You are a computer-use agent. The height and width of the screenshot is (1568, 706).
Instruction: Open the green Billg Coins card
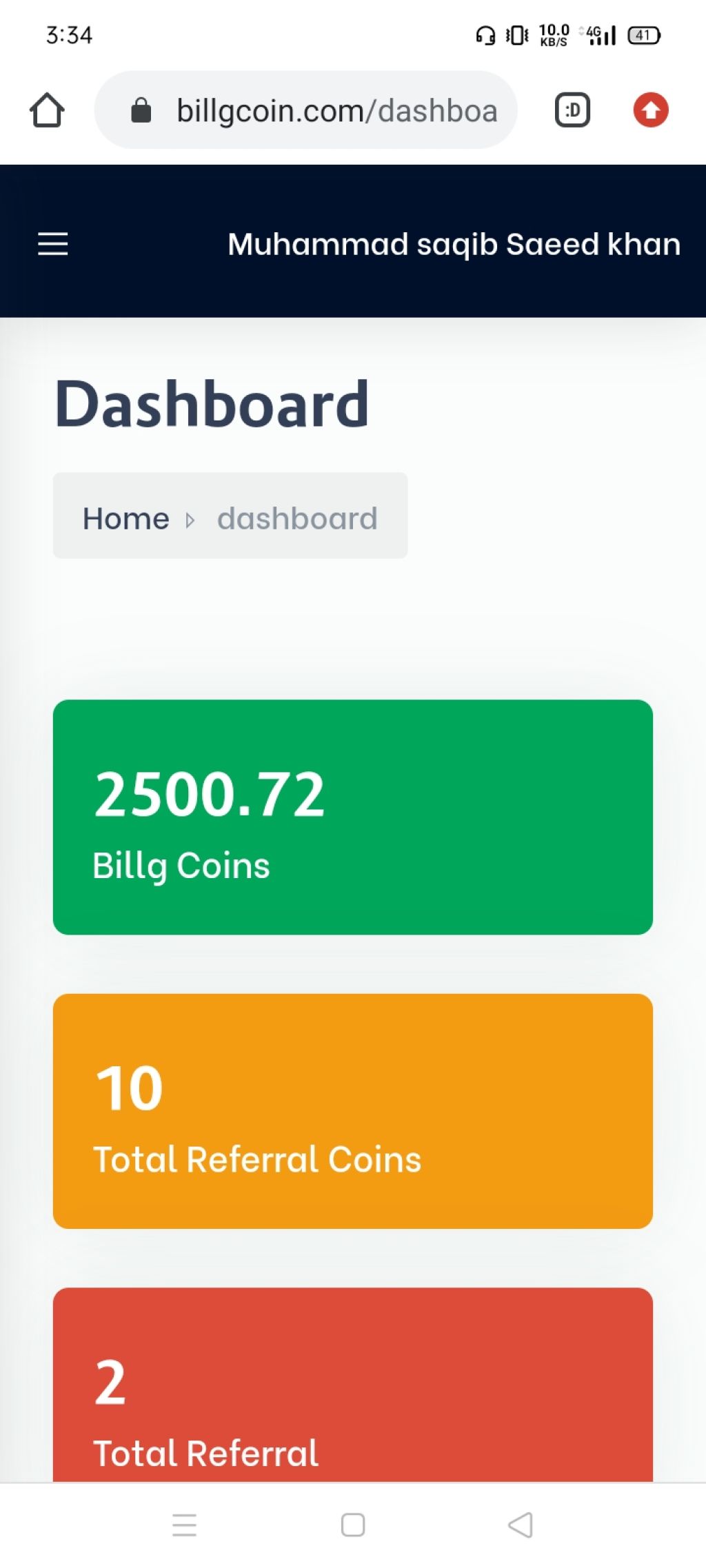pyautogui.click(x=353, y=817)
